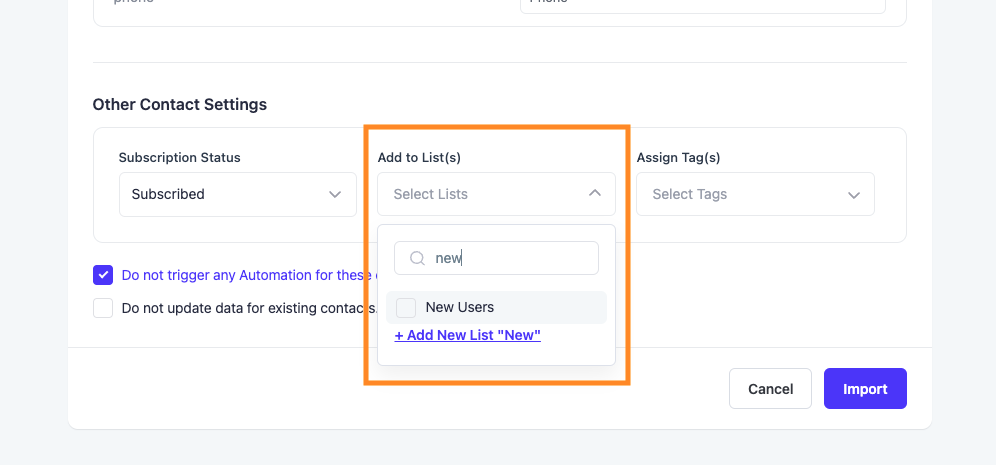Click the Import button
The width and height of the screenshot is (996, 465).
(x=865, y=389)
